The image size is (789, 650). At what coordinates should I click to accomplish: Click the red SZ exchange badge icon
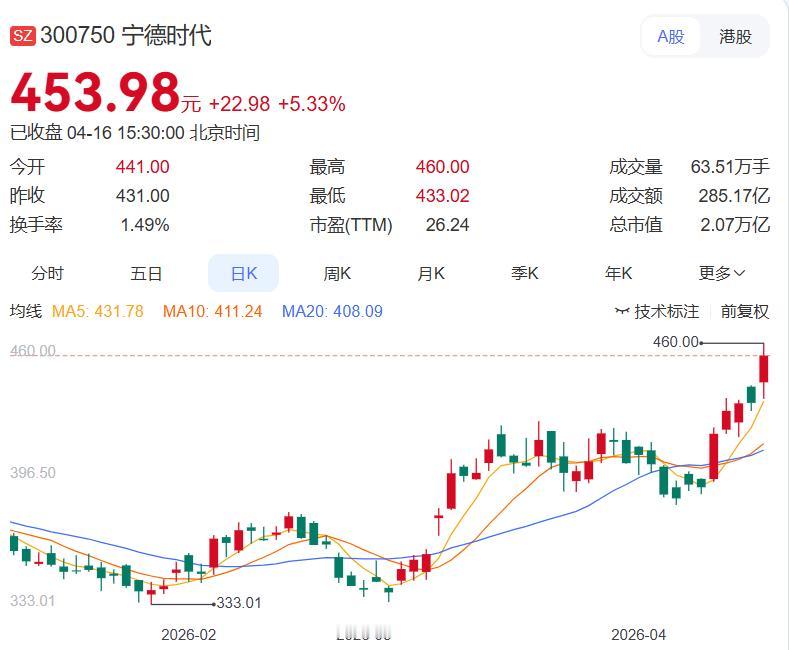23,36
